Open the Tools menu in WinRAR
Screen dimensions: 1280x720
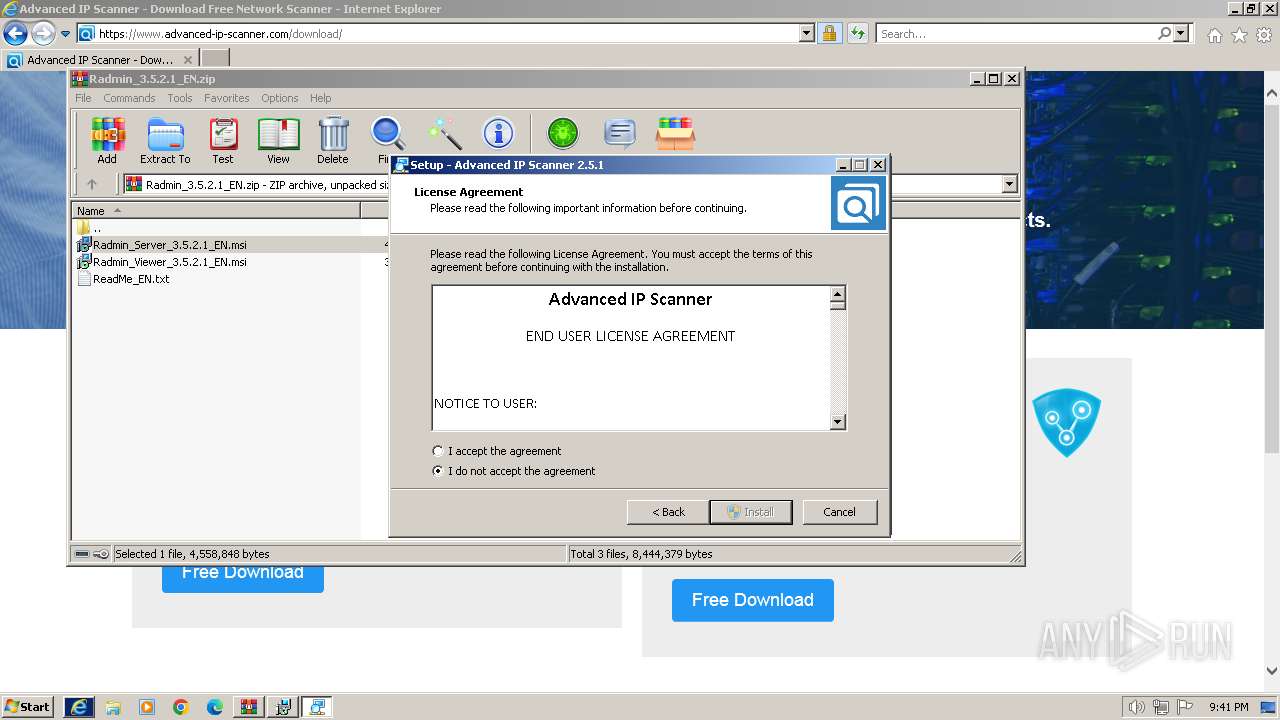coord(180,98)
